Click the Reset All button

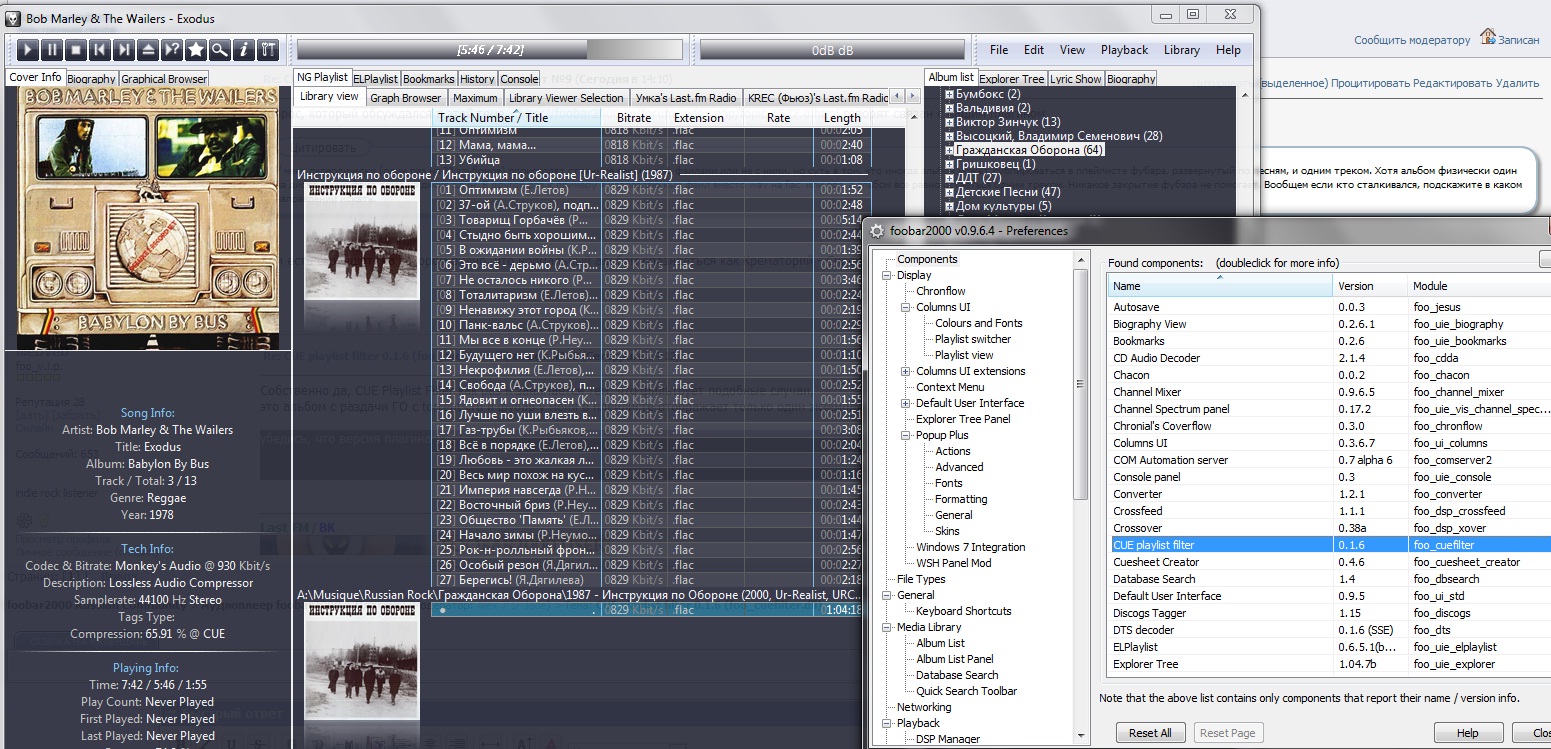click(1150, 733)
